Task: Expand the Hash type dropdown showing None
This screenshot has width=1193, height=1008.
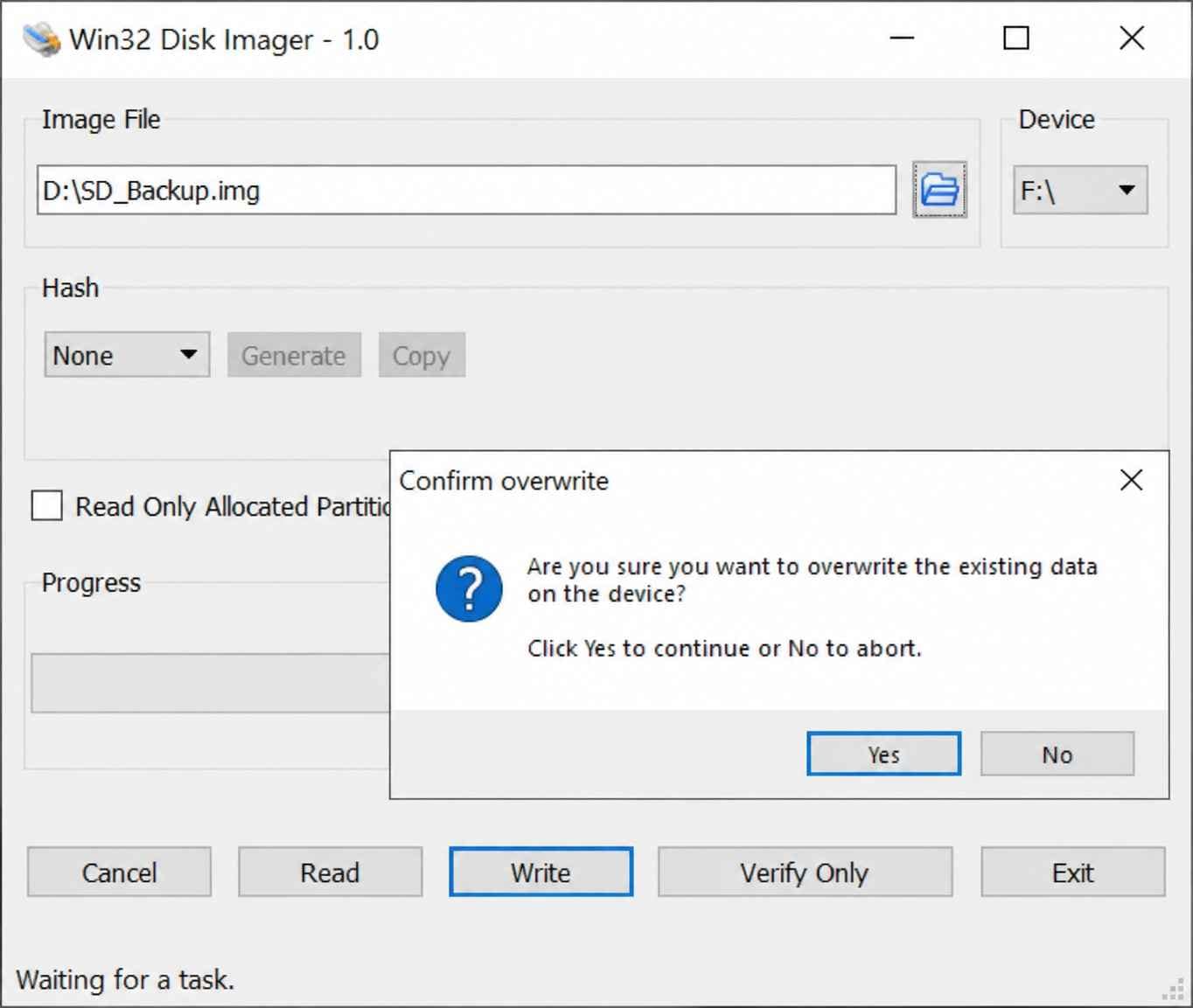Action: click(x=127, y=355)
